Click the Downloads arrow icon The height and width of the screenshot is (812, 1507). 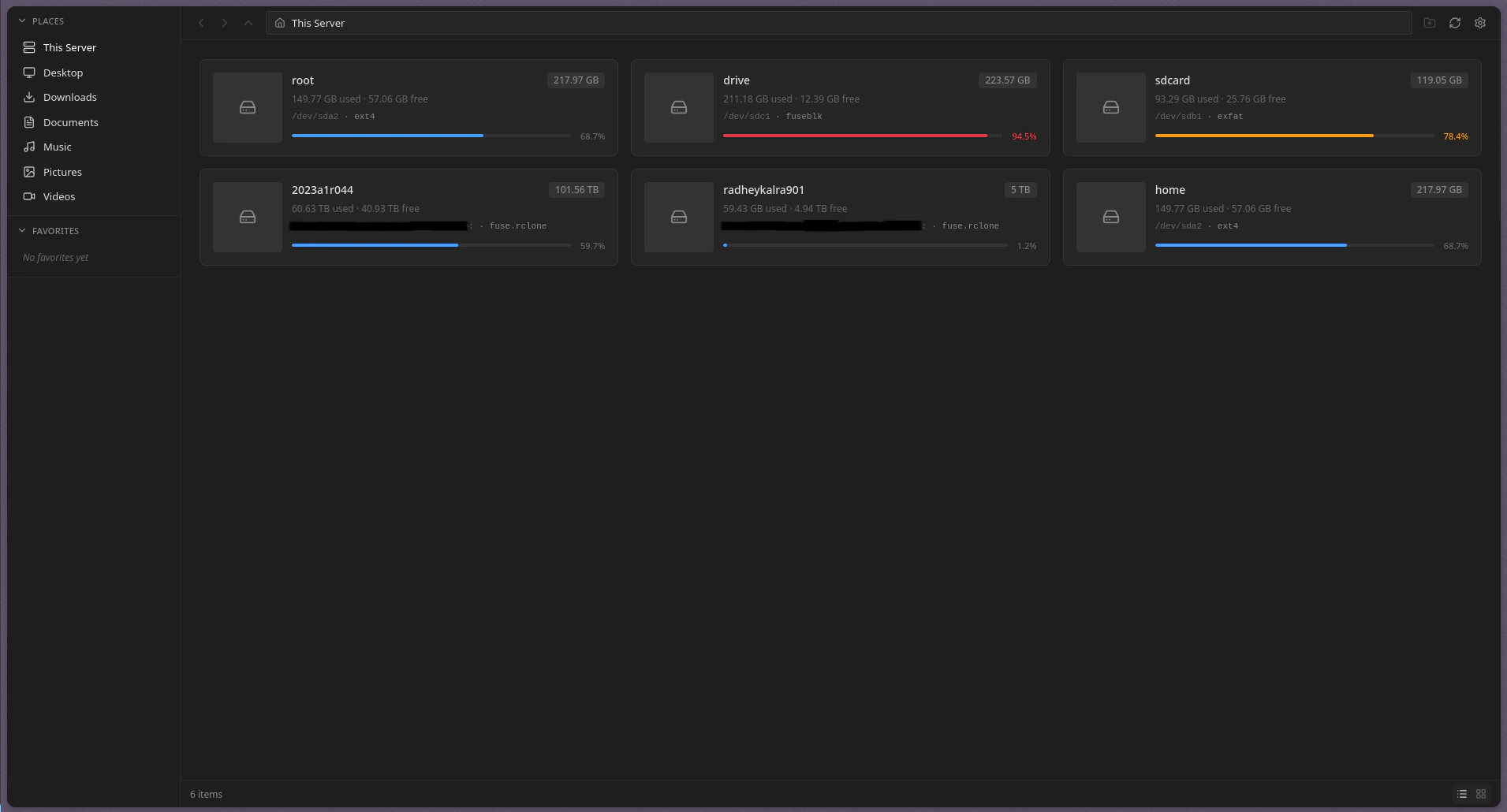point(29,97)
